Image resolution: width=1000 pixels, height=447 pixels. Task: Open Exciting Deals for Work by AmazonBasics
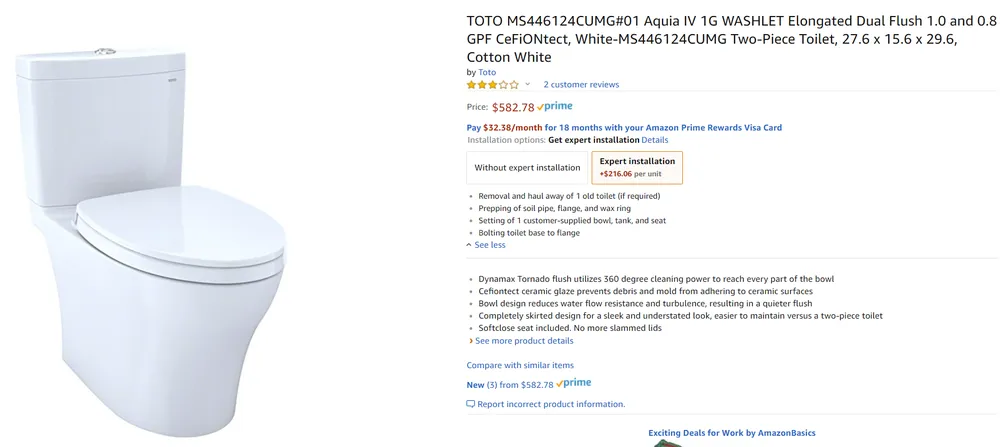click(731, 433)
